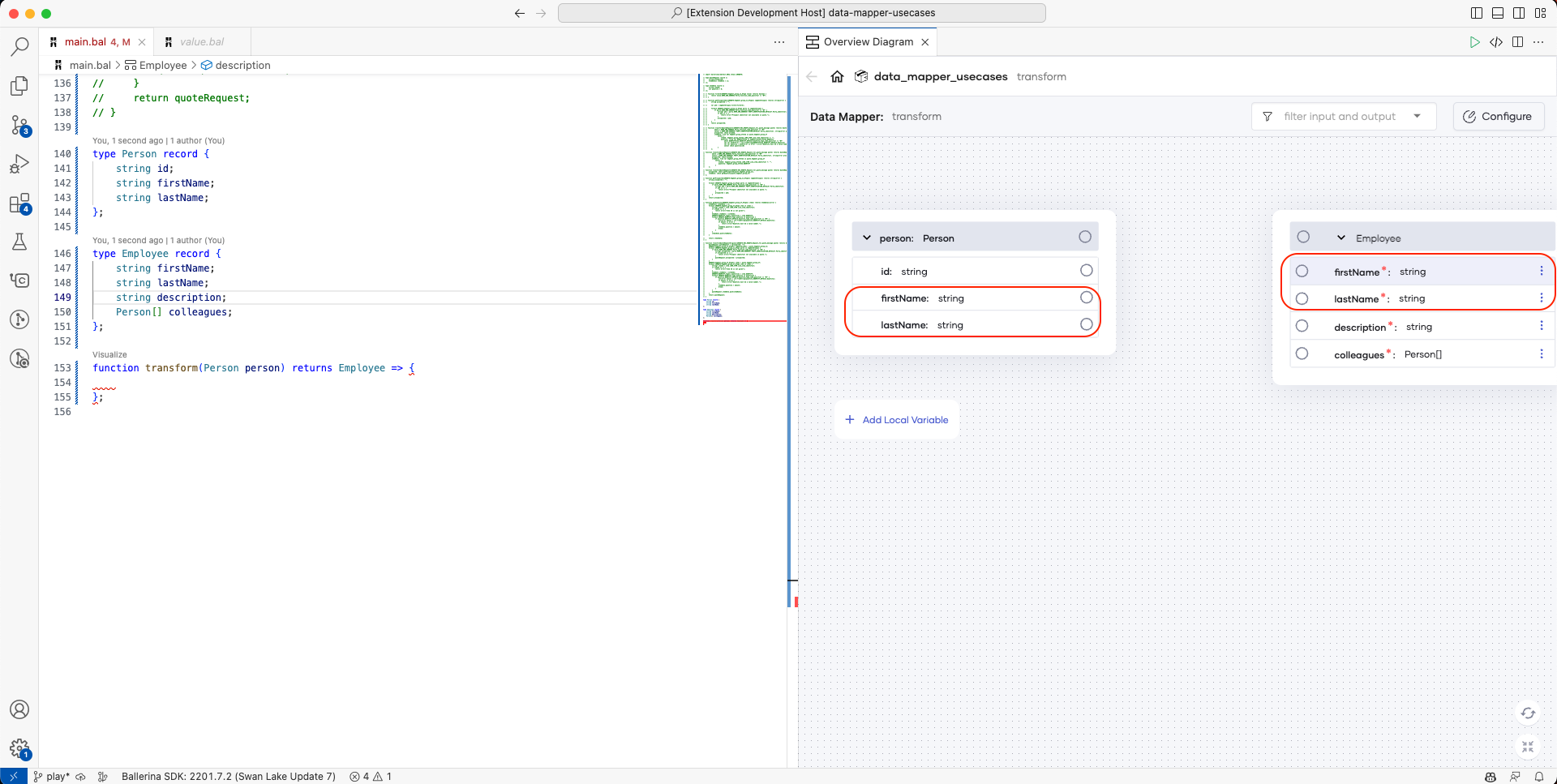
Task: Select the Overview Diagram tab
Action: point(865,41)
